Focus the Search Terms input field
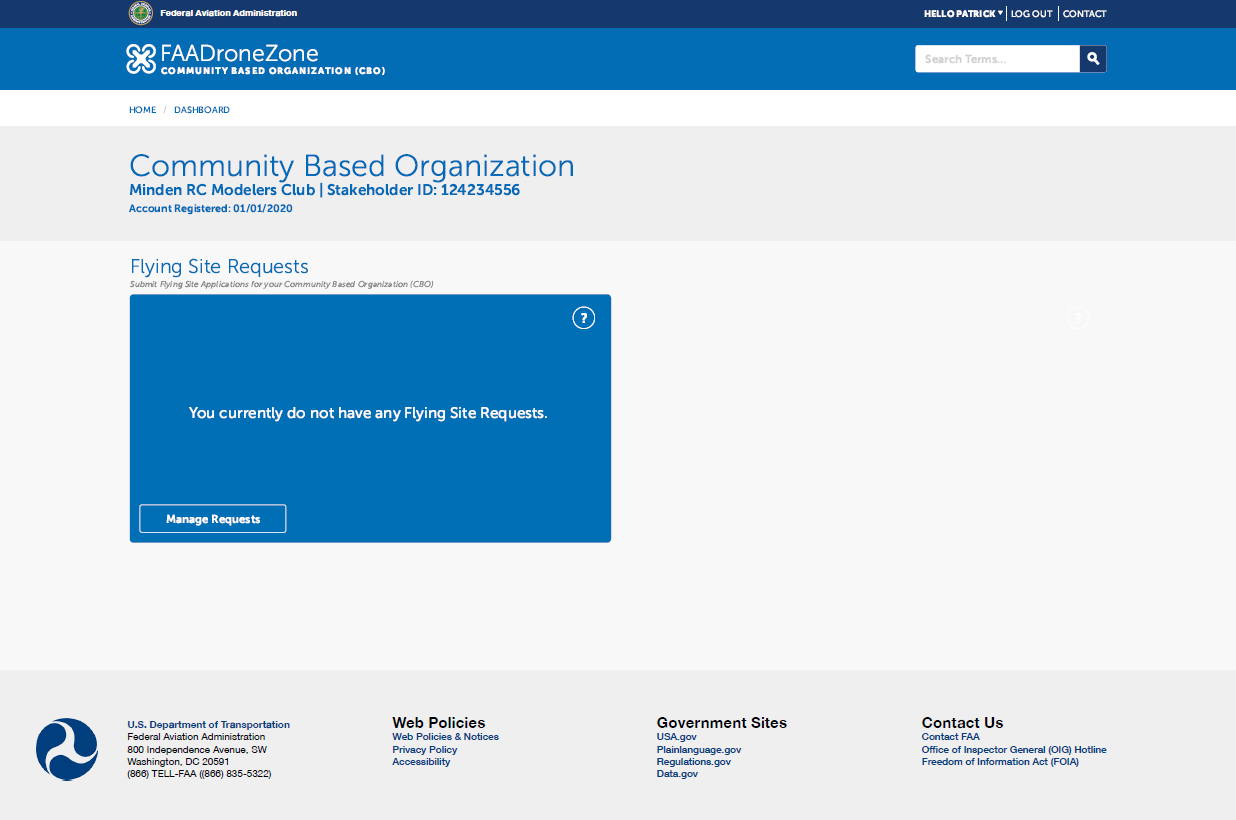 click(x=997, y=59)
